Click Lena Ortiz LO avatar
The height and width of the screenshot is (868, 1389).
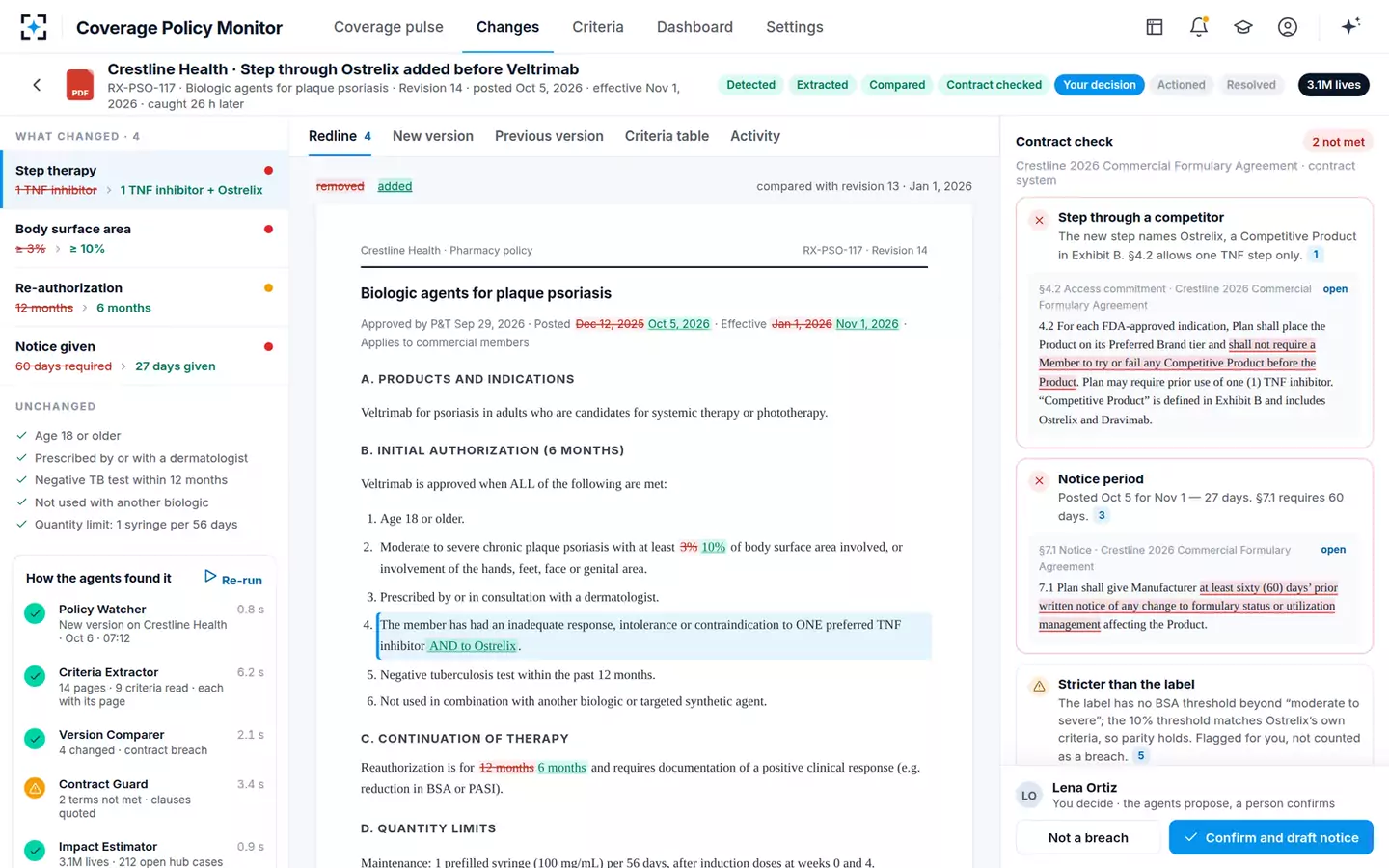[x=1029, y=796]
